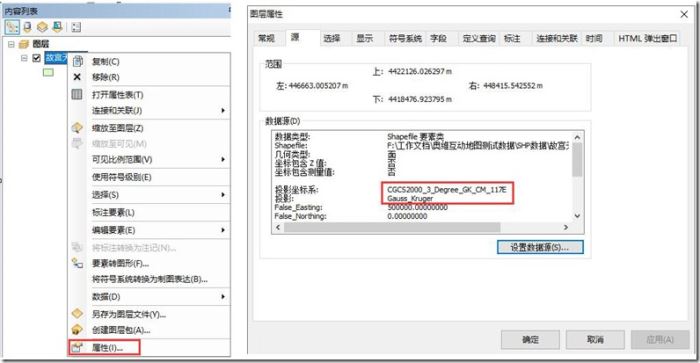The width and height of the screenshot is (700, 363).
Task: Click the zoom to layer icon
Action: pos(77,128)
